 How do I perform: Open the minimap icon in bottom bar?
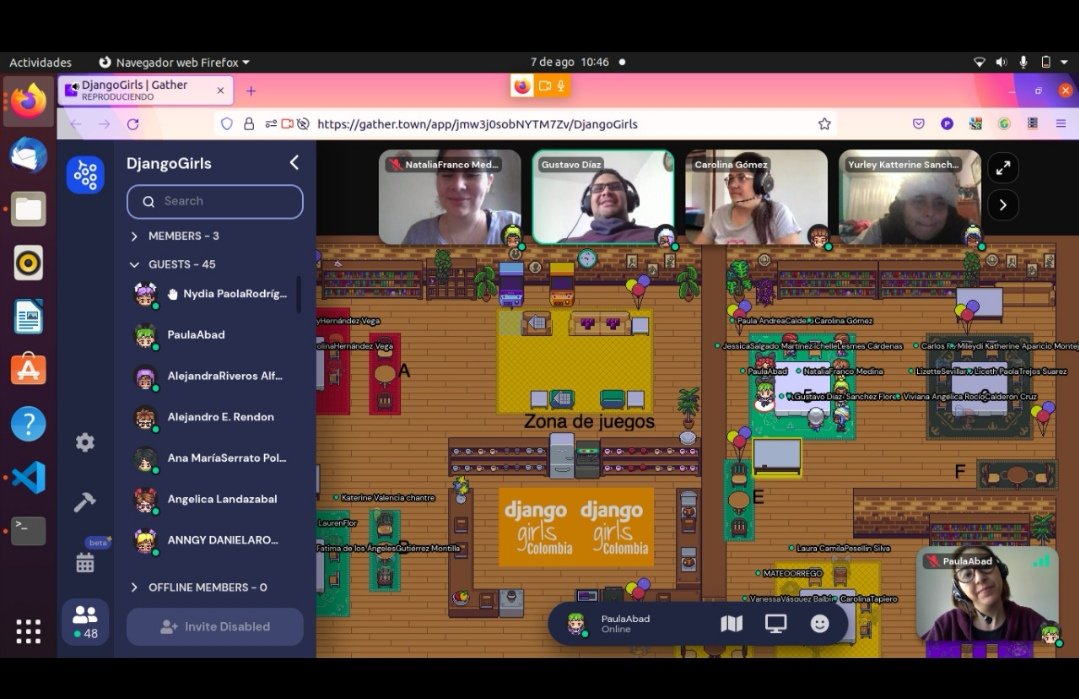pos(731,624)
